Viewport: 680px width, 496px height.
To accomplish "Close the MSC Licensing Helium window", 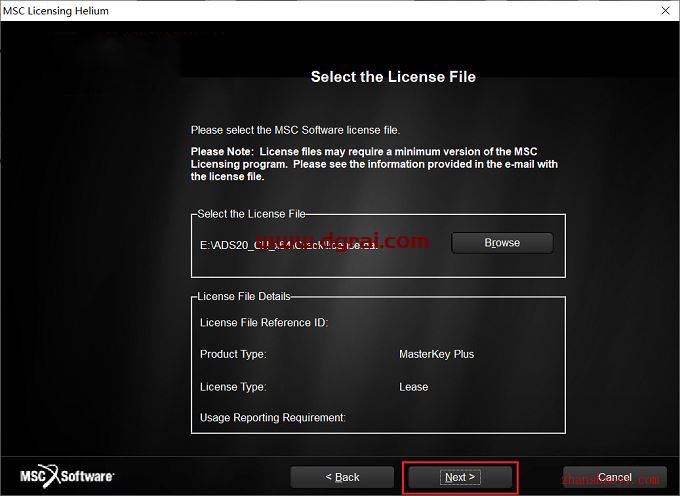I will (665, 11).
